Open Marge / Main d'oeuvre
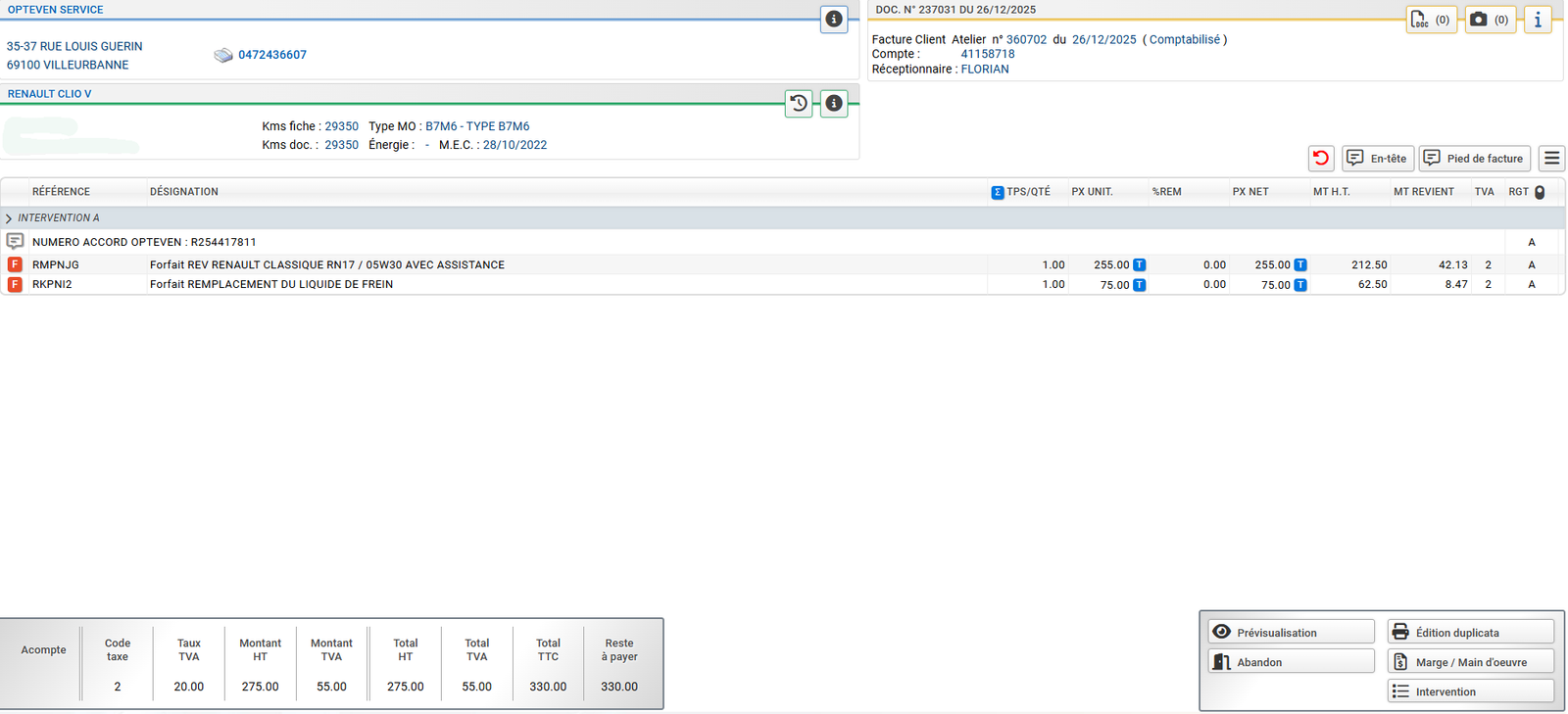Screen dimensions: 1568x714 click(x=1470, y=662)
